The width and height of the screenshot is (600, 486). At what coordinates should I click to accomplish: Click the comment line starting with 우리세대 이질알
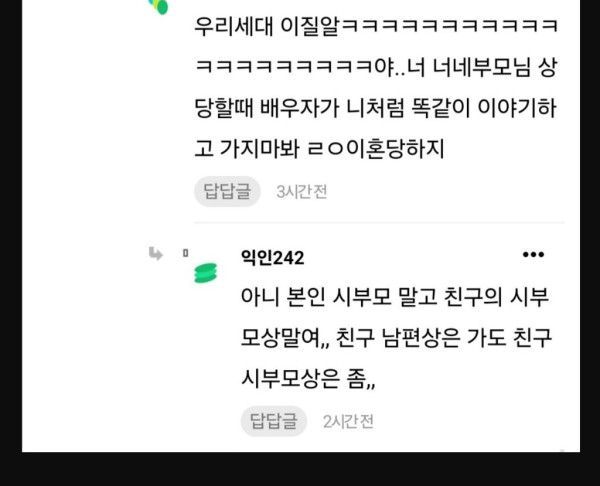click(x=376, y=26)
